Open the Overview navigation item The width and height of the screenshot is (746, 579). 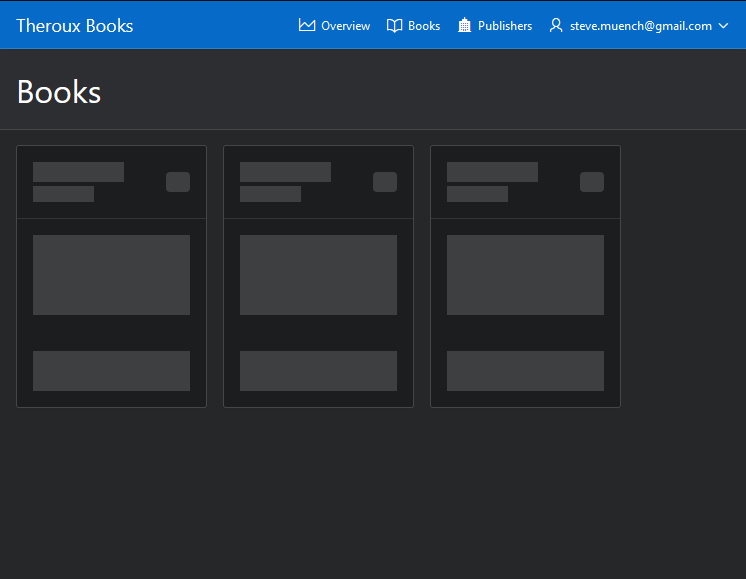[345, 26]
